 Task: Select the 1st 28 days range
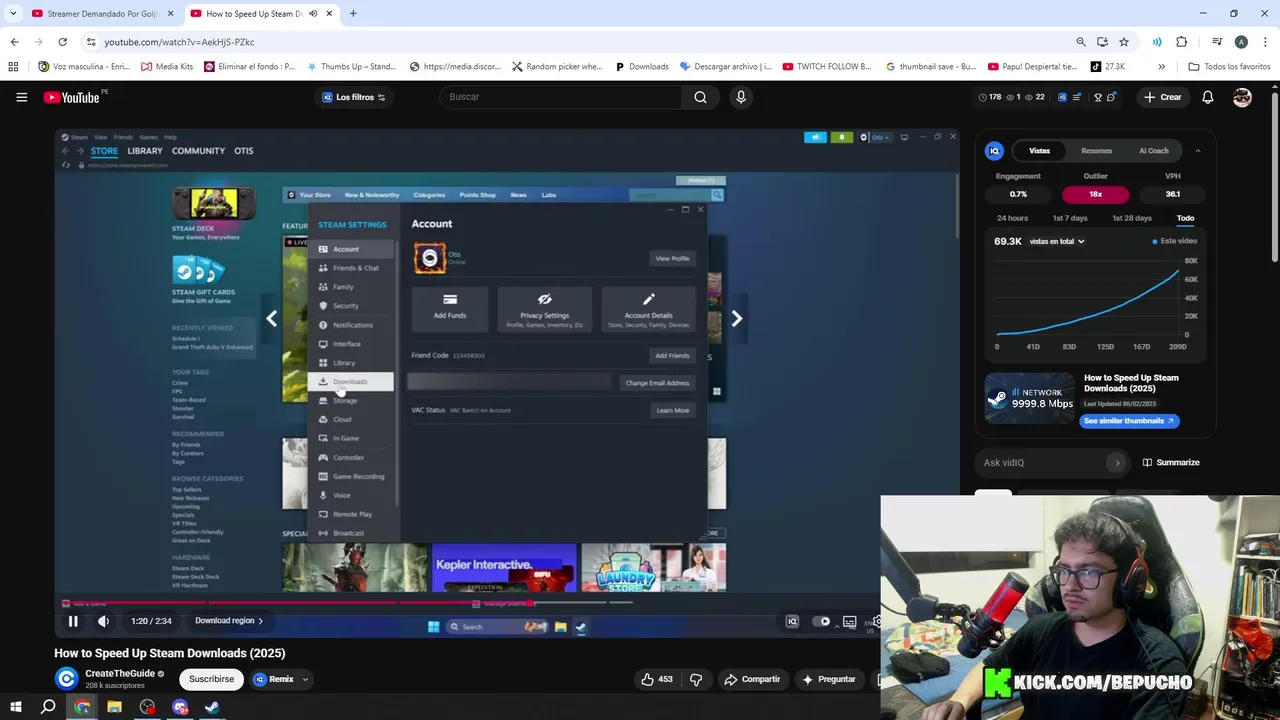1131,218
